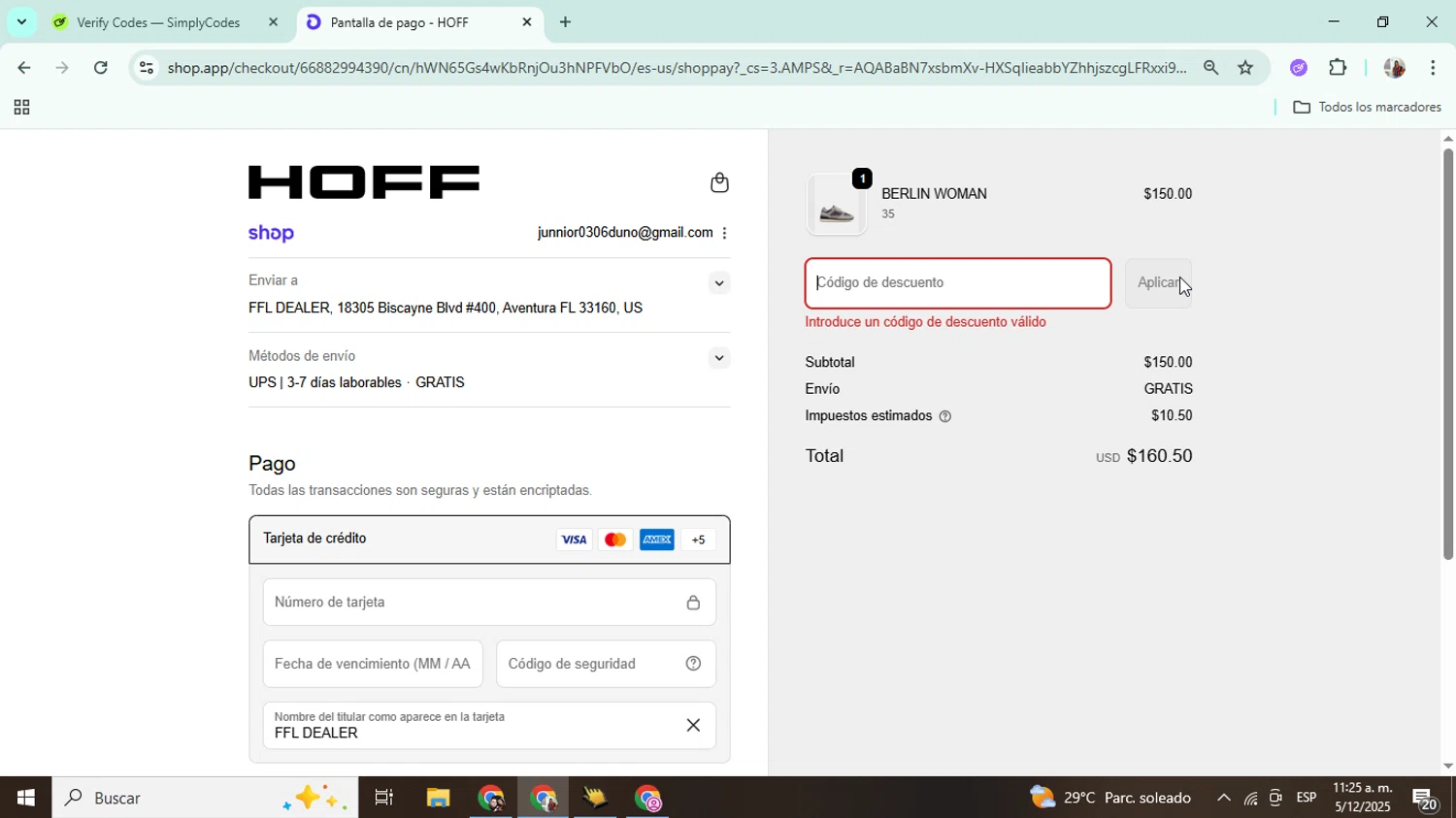Click the lock icon in card number field

point(693,603)
